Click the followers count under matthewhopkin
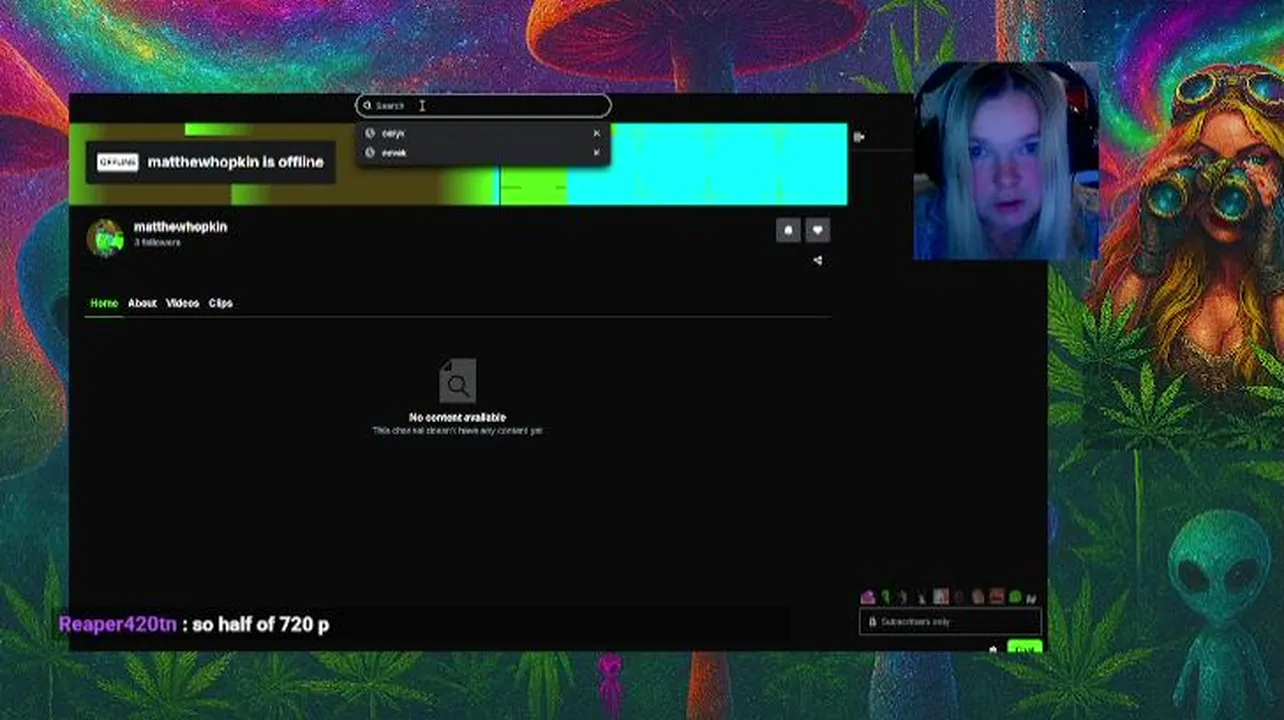 (157, 243)
